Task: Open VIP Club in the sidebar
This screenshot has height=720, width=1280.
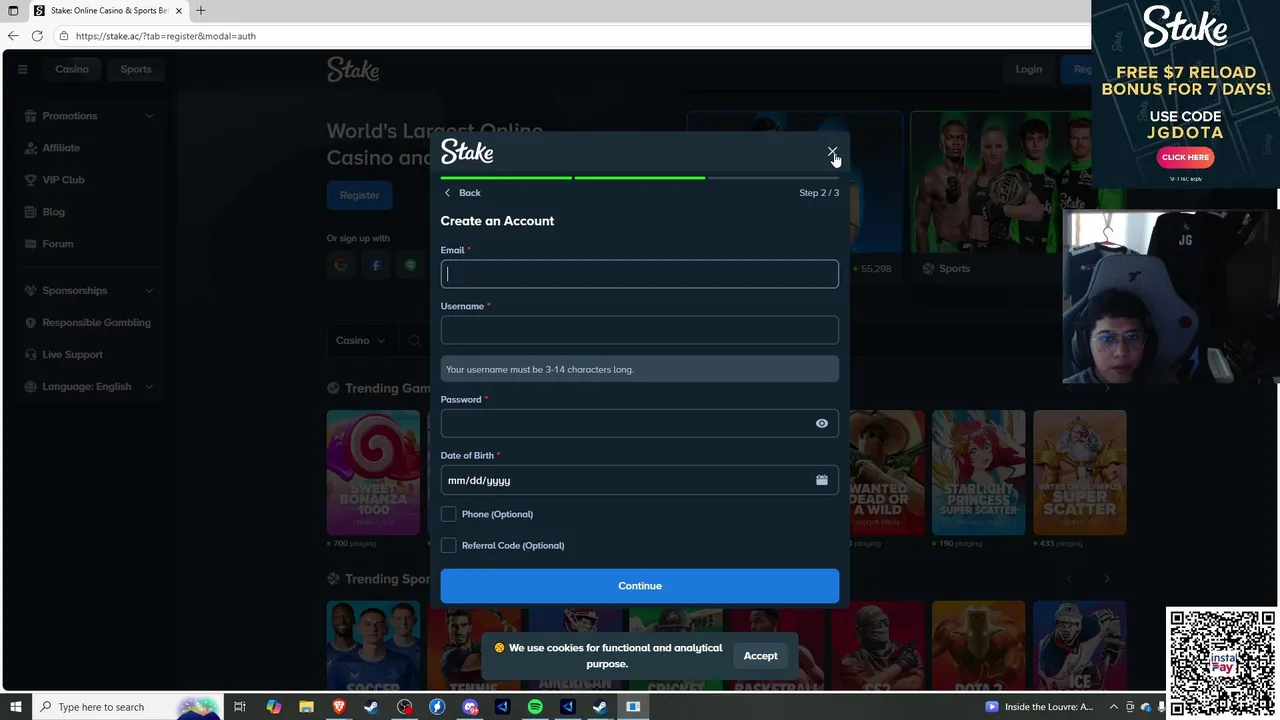Action: tap(63, 180)
